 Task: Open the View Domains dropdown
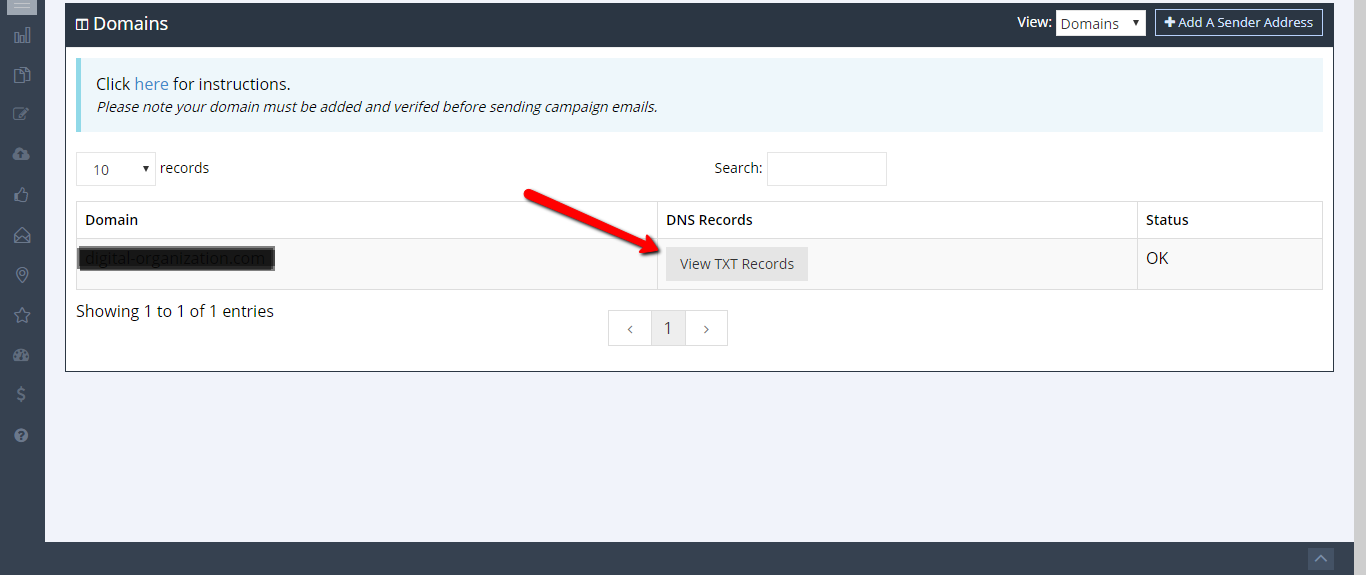coord(1100,23)
